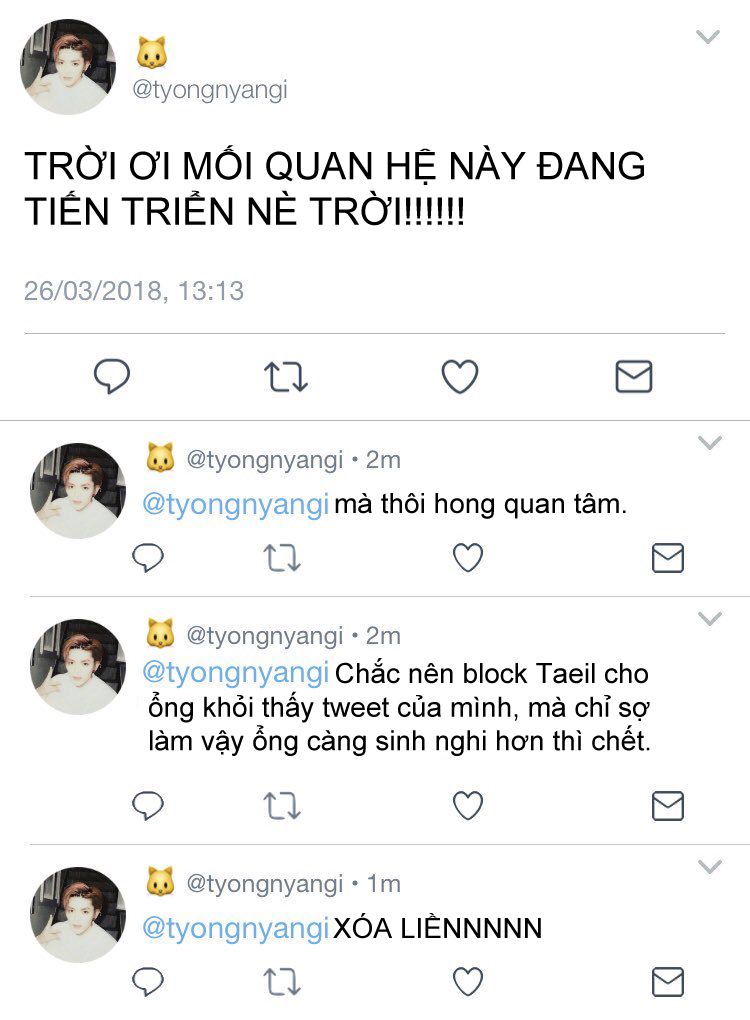Reply to the 'block Taeil' tweet
The image size is (750, 1020).
(x=148, y=805)
